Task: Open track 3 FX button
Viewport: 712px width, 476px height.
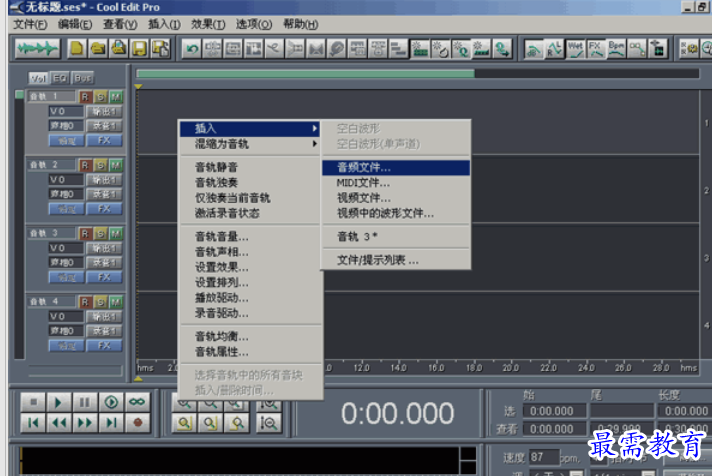Action: tap(104, 277)
